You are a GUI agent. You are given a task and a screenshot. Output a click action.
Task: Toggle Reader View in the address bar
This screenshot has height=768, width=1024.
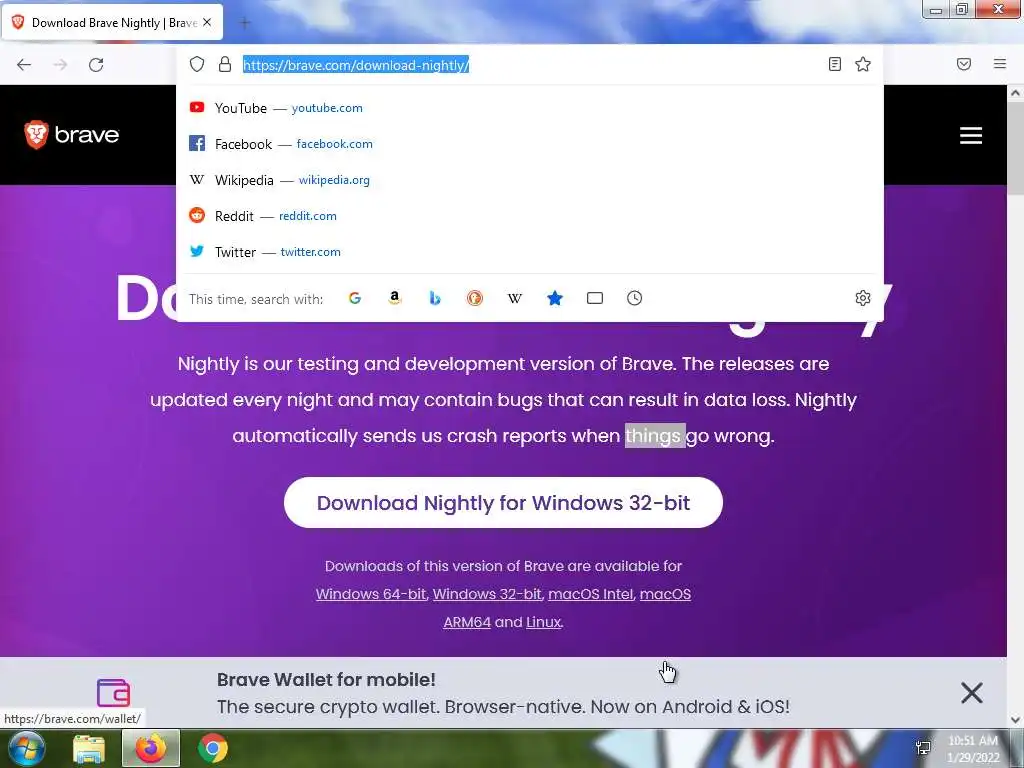pyautogui.click(x=835, y=64)
